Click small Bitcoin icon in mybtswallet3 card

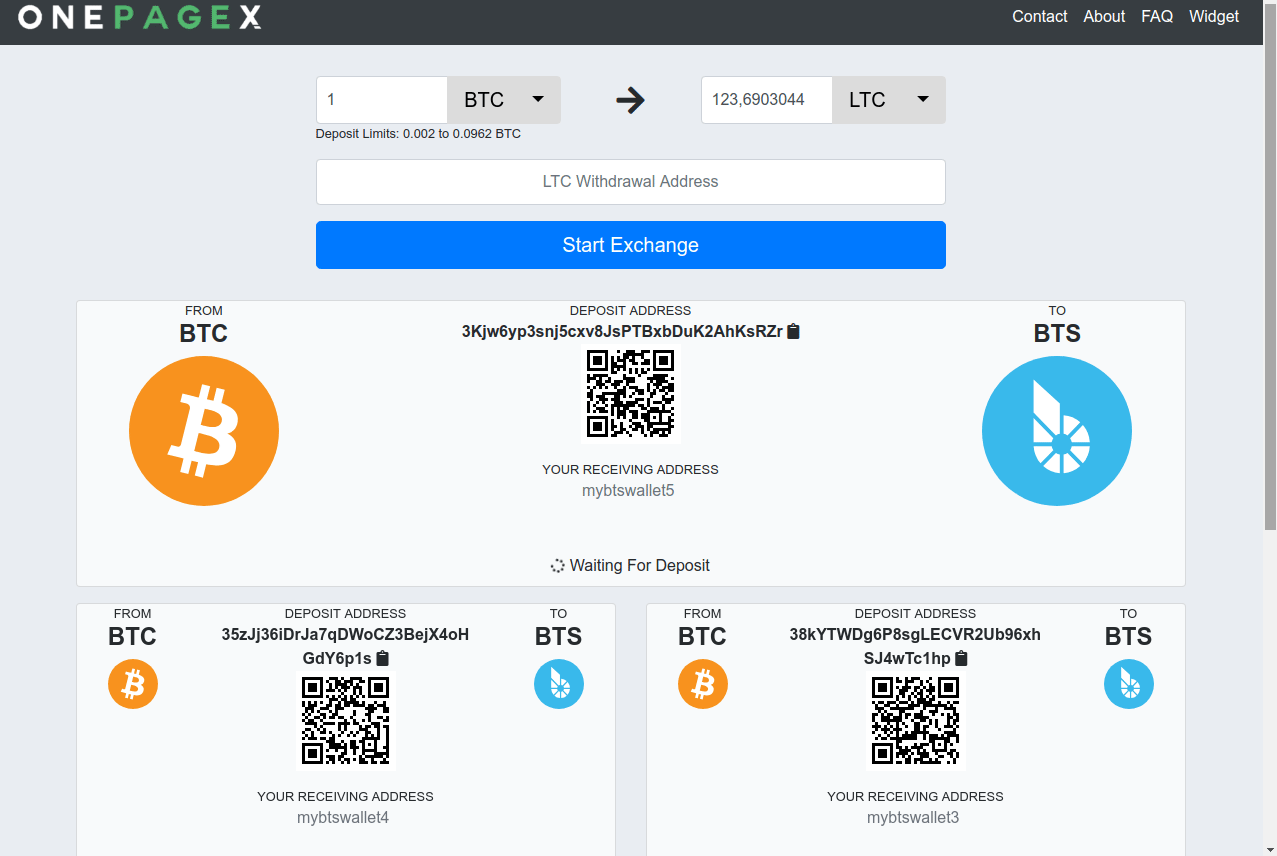point(703,684)
